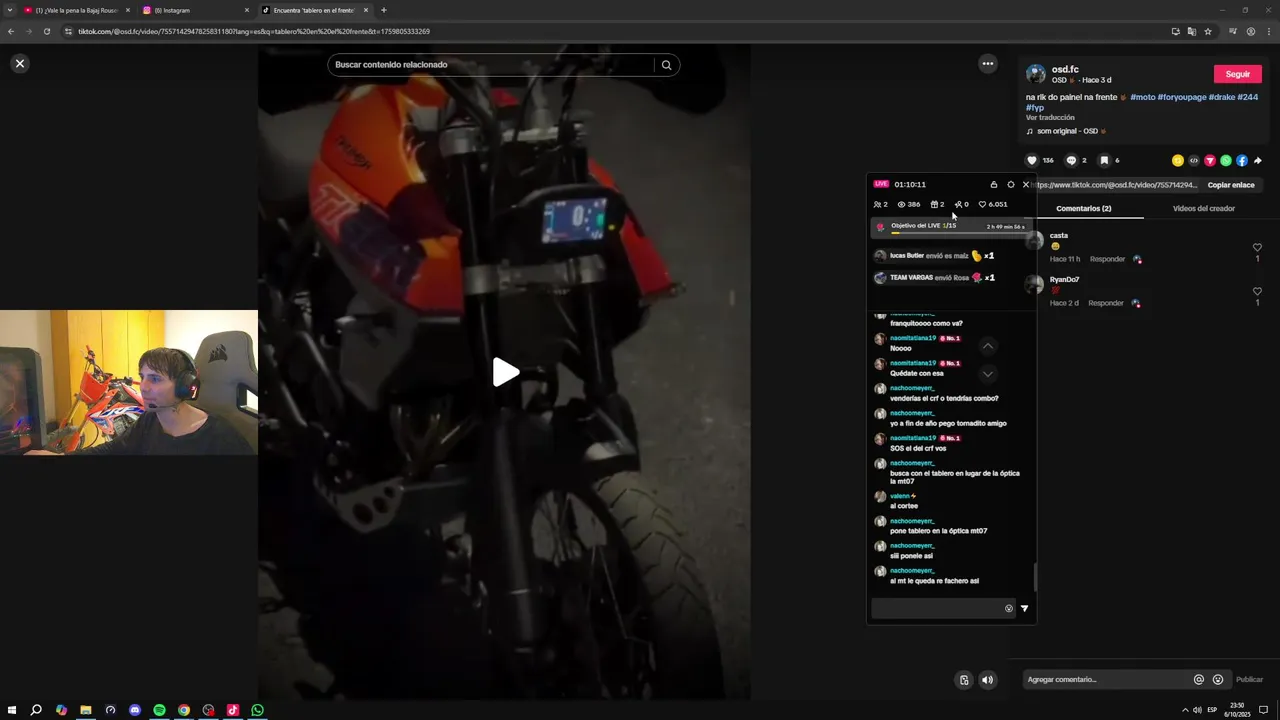Open emoji picker in the LIVE chat input

[1008, 608]
